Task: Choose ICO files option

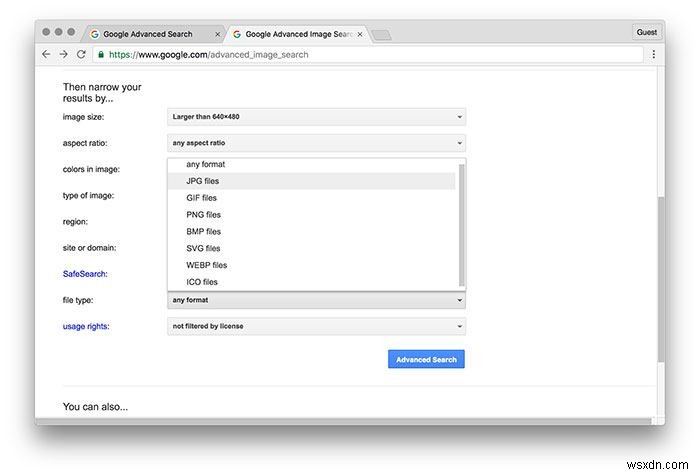Action: 312,282
